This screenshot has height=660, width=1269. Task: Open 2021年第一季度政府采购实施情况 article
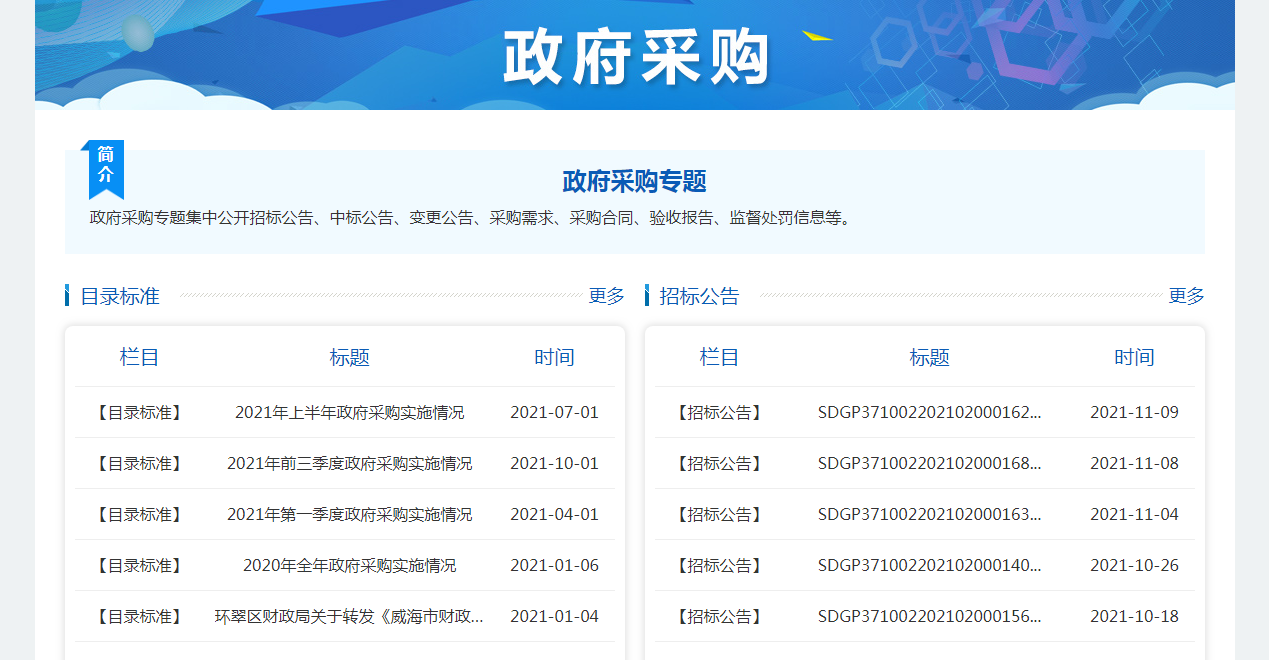pos(349,514)
